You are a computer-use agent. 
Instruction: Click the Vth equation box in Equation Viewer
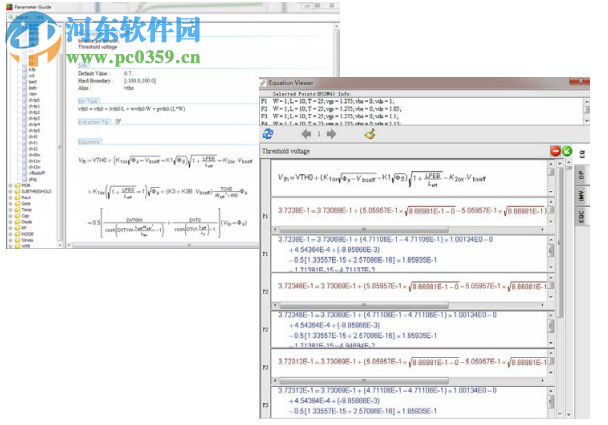click(409, 178)
